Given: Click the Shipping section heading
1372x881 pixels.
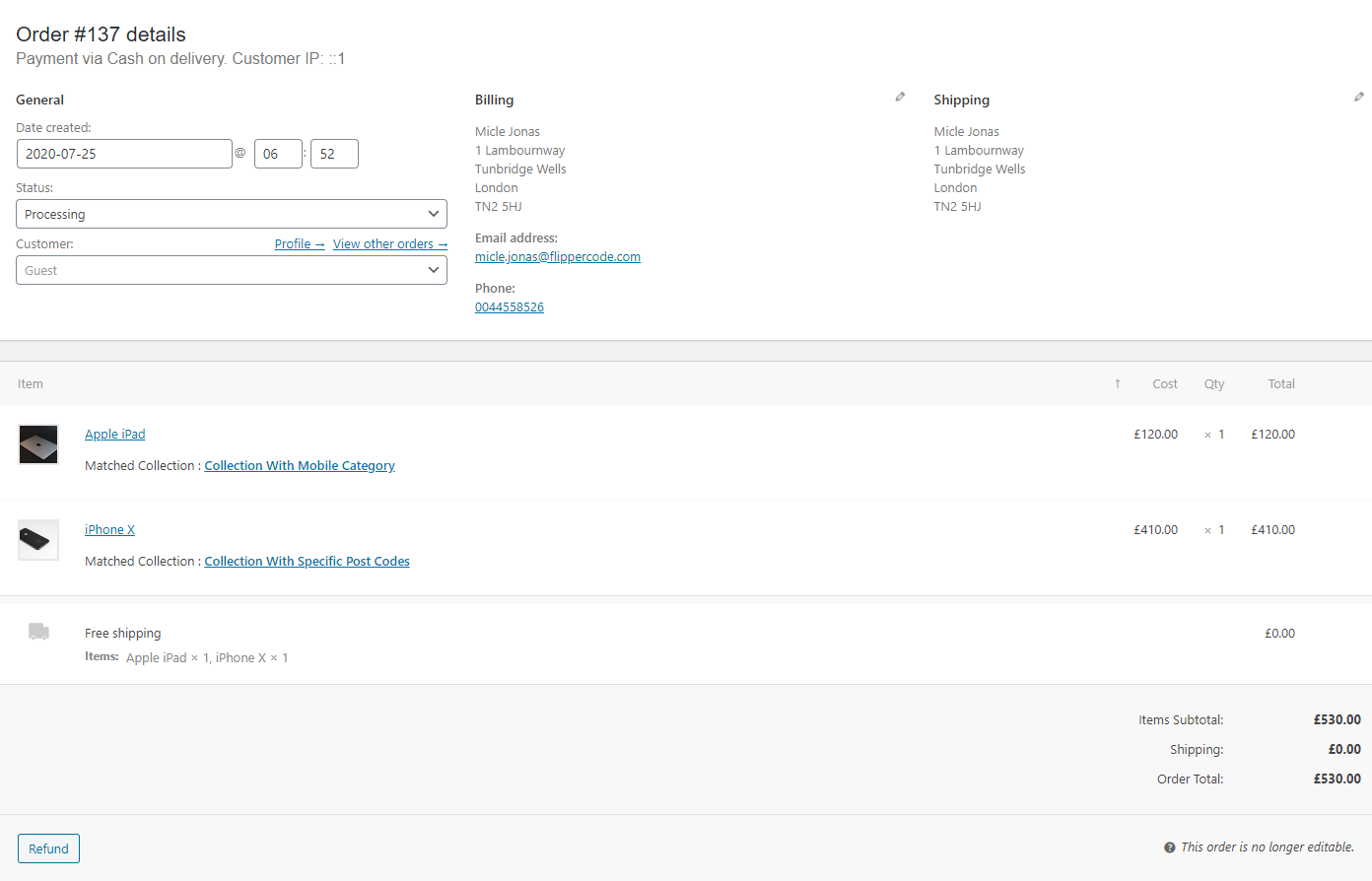Looking at the screenshot, I should tap(961, 101).
